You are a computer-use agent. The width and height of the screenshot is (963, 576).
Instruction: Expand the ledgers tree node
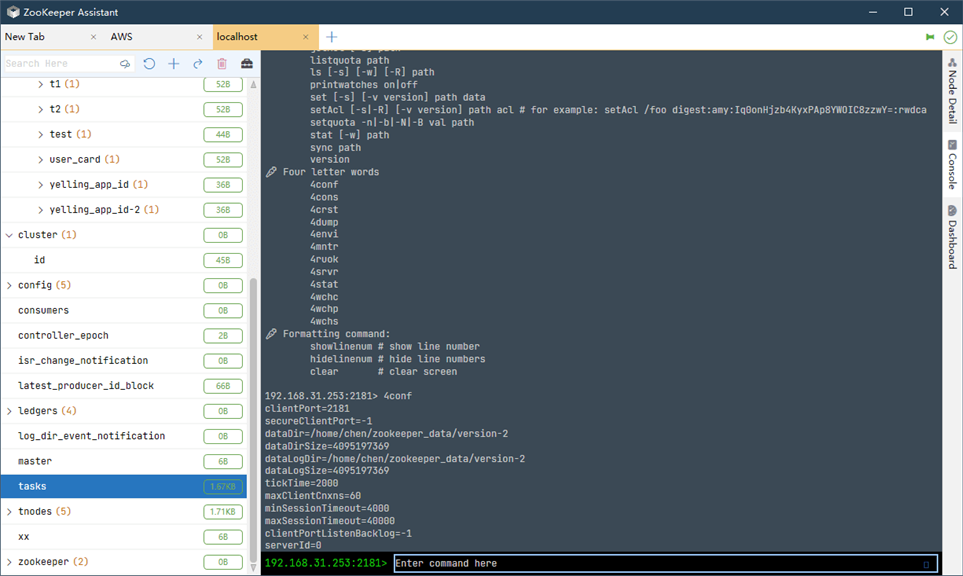pyautogui.click(x=9, y=411)
